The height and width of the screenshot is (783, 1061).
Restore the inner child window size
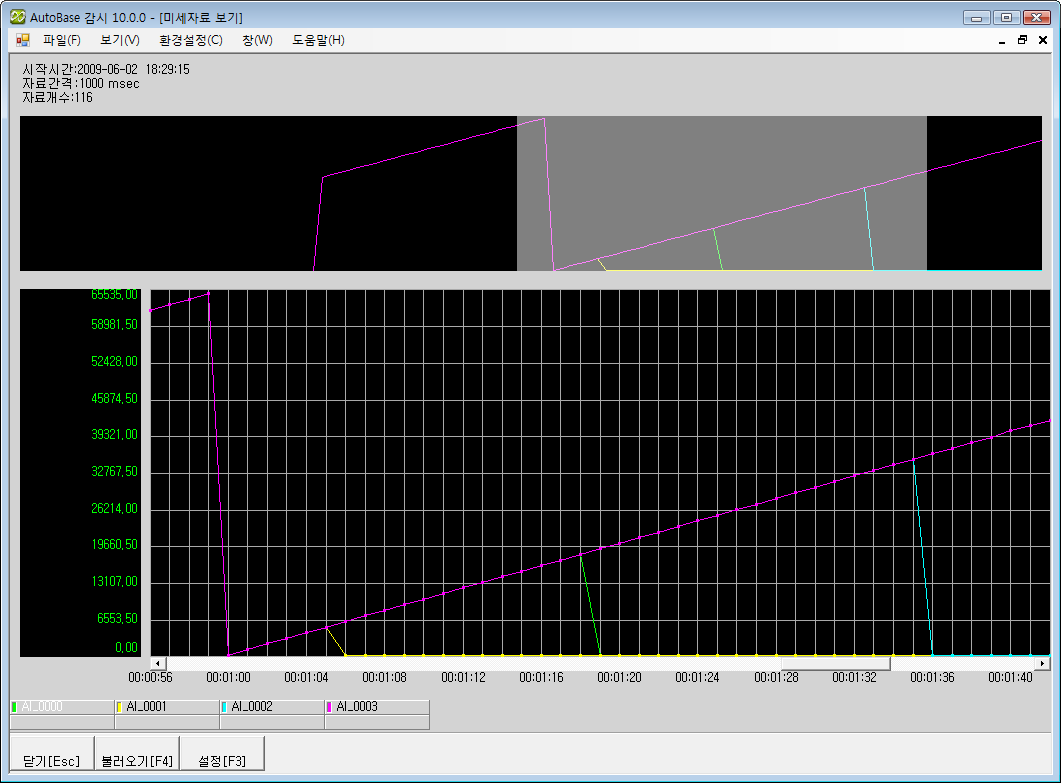click(x=1022, y=40)
